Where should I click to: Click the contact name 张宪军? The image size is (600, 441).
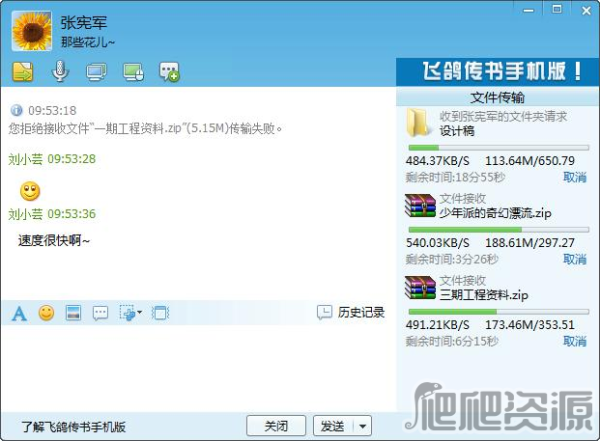[84, 23]
